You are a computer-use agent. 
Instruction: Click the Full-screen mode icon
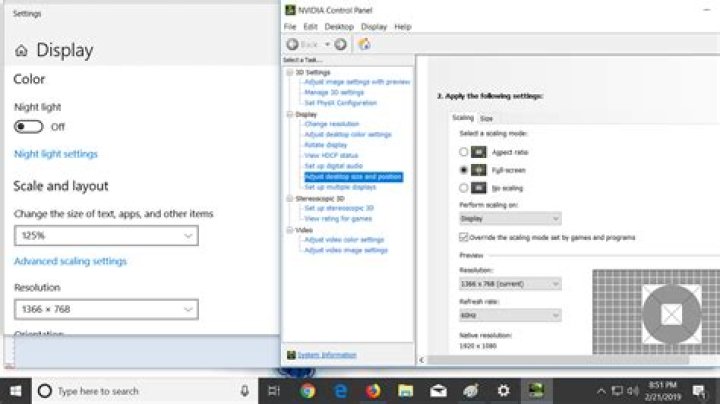(x=478, y=170)
